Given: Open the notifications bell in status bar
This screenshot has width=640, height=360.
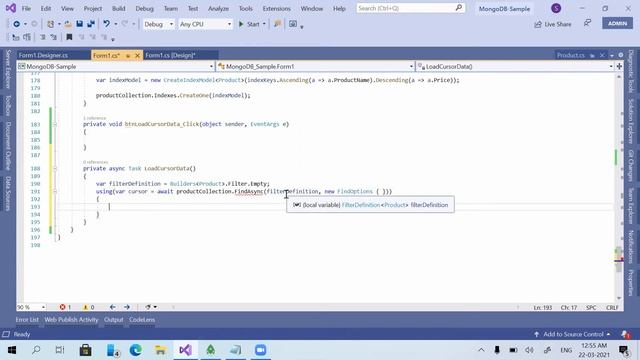Looking at the screenshot, I should click(x=625, y=334).
